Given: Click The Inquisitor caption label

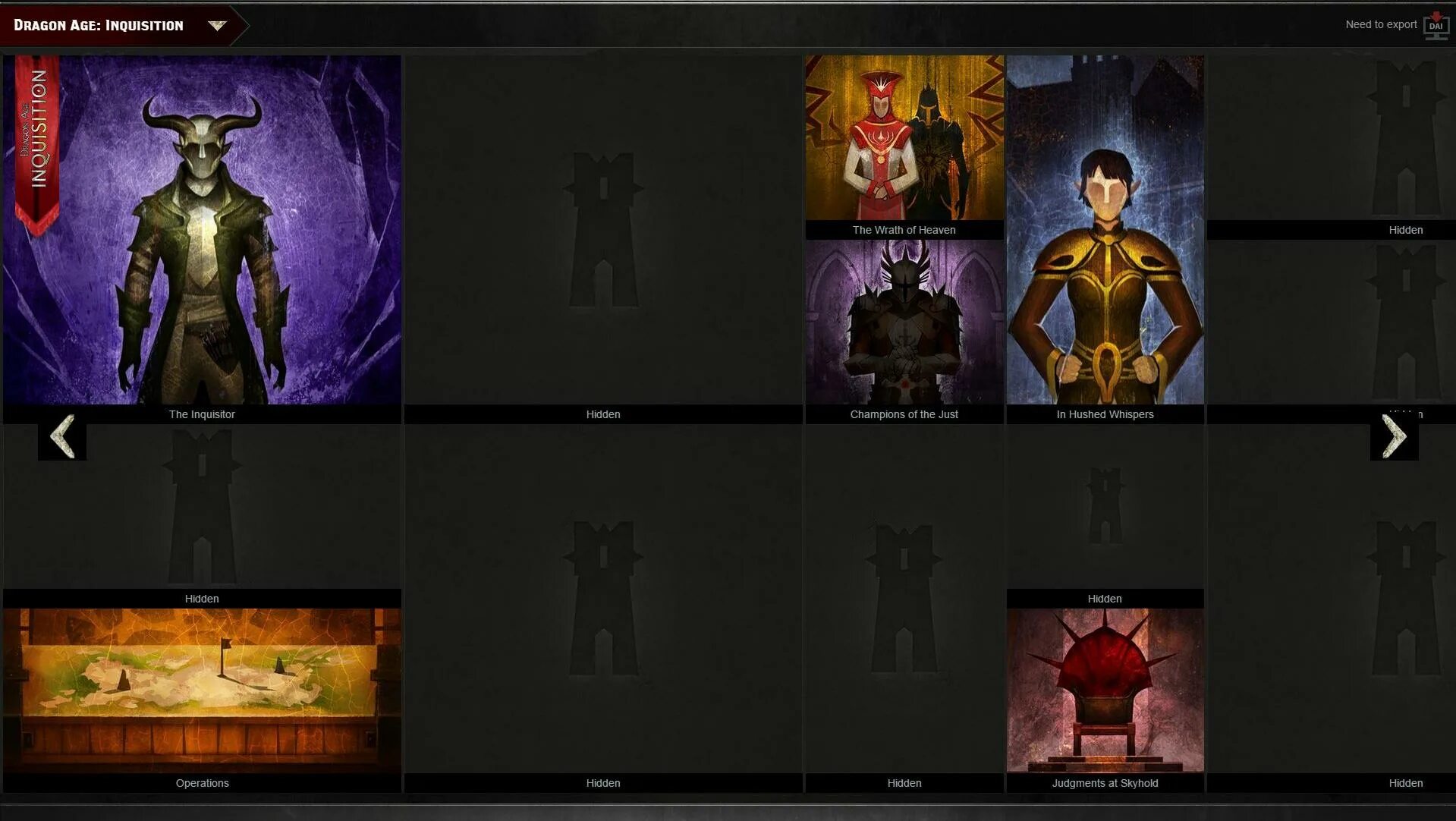Looking at the screenshot, I should 202,414.
